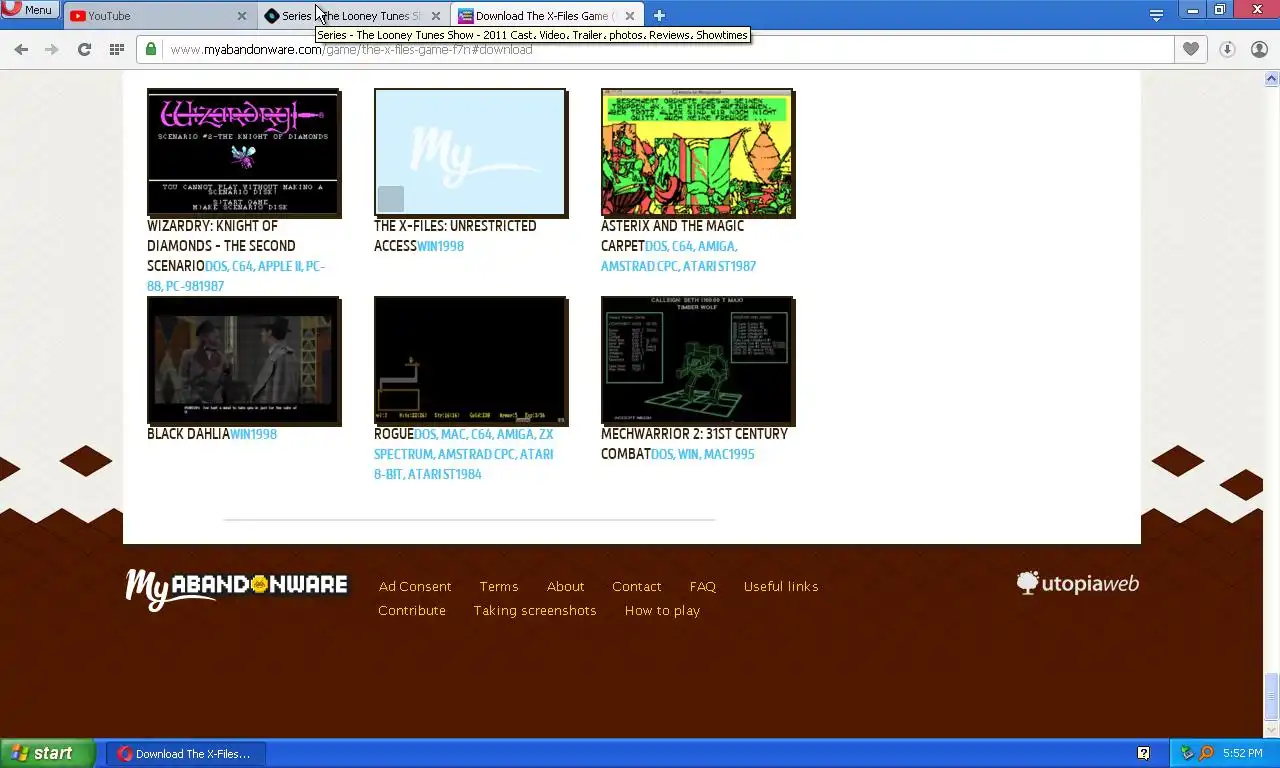This screenshot has width=1280, height=768.
Task: Open the Black Dahlia screenshot thumbnail
Action: [244, 360]
